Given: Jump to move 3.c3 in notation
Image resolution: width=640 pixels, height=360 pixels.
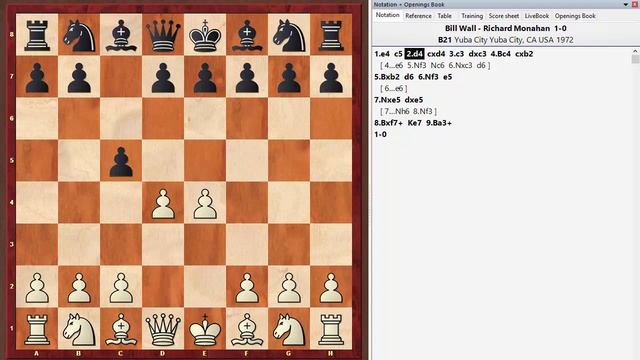Looking at the screenshot, I should point(457,54).
